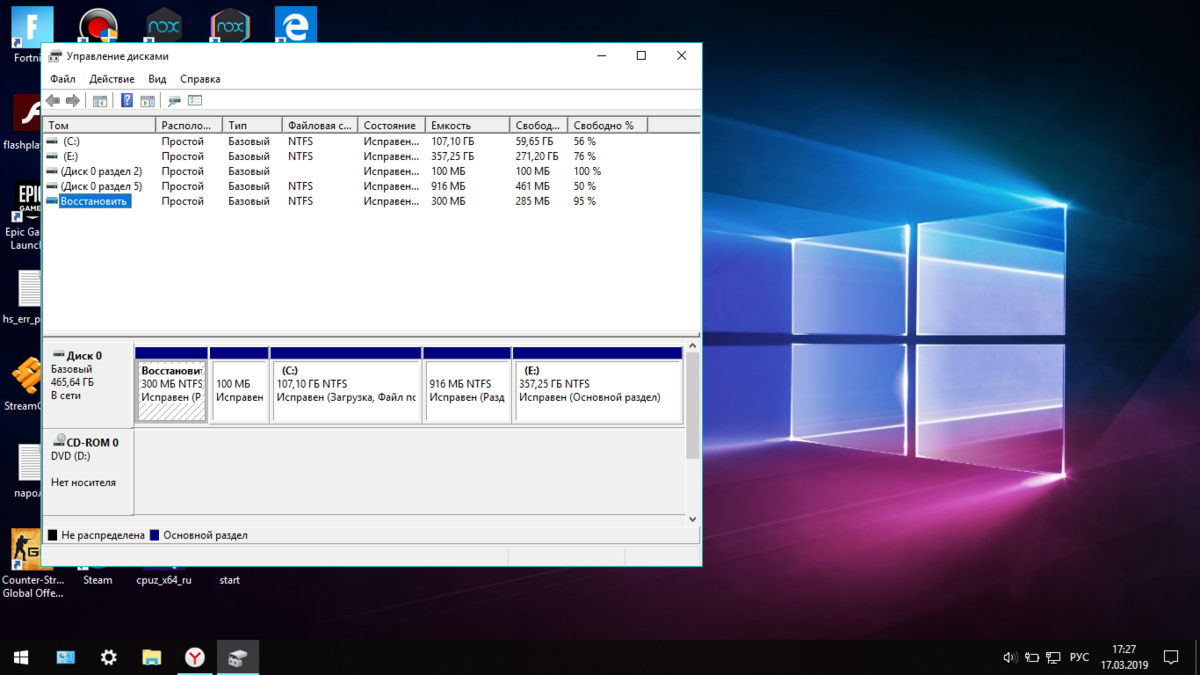Image resolution: width=1200 pixels, height=675 pixels.
Task: Open the Файл menu
Action: 62,79
